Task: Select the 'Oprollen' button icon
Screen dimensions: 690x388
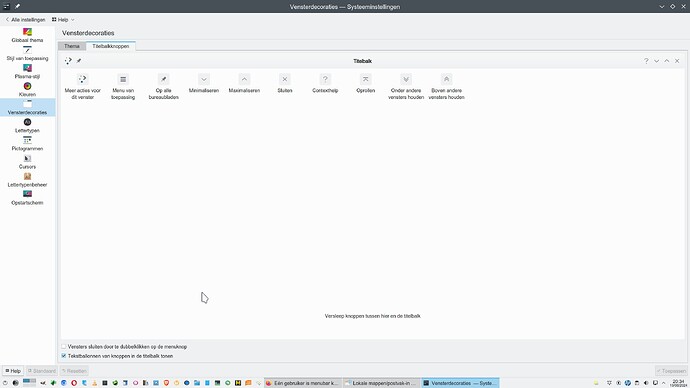Action: point(366,79)
